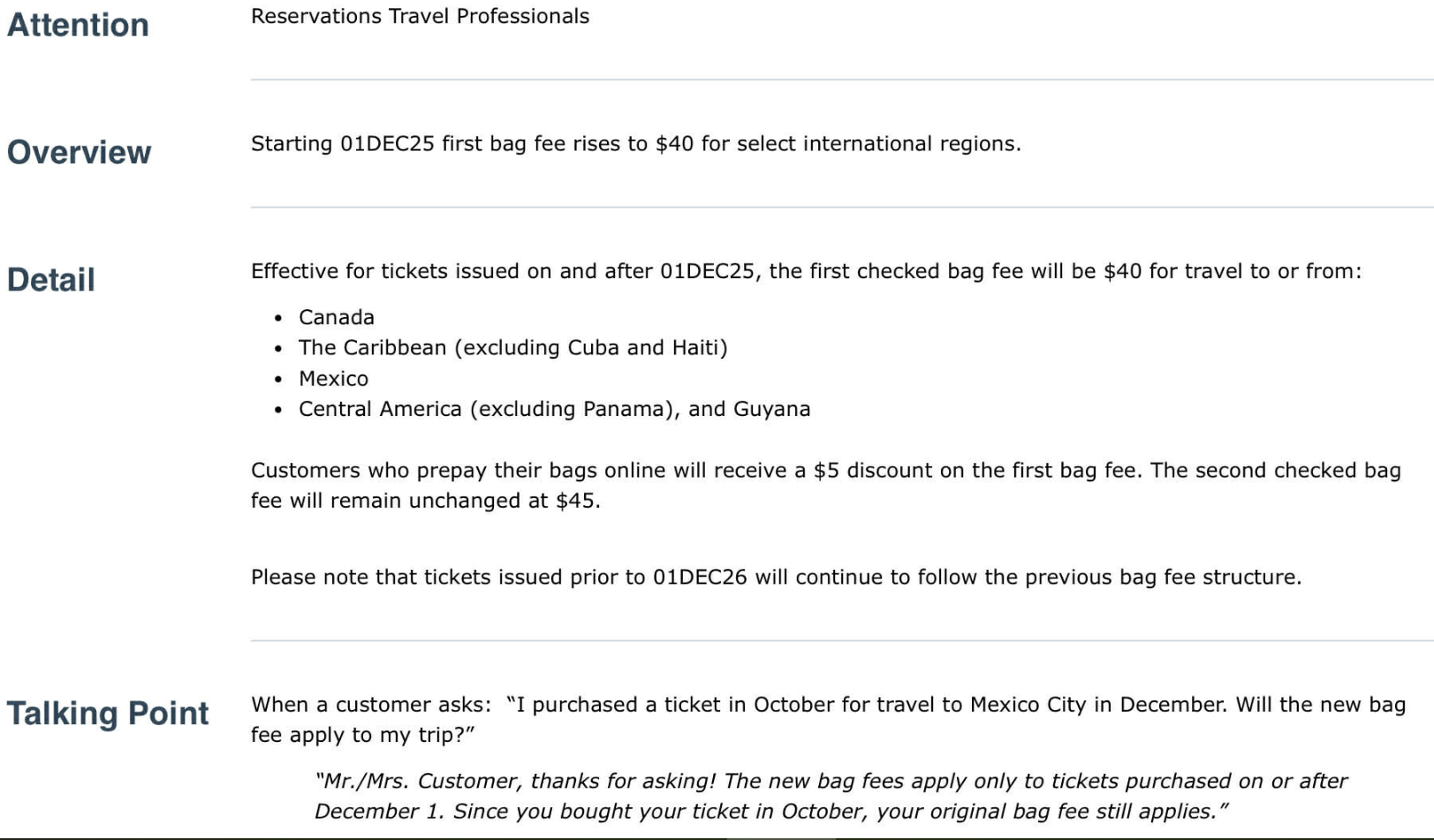Click the Talking Point section heading
Screen dimensions: 1434x840
(x=108, y=713)
